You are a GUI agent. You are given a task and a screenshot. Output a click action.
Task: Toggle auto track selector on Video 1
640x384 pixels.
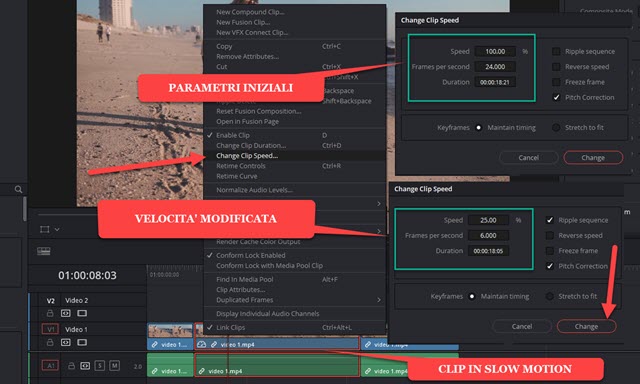pos(66,342)
